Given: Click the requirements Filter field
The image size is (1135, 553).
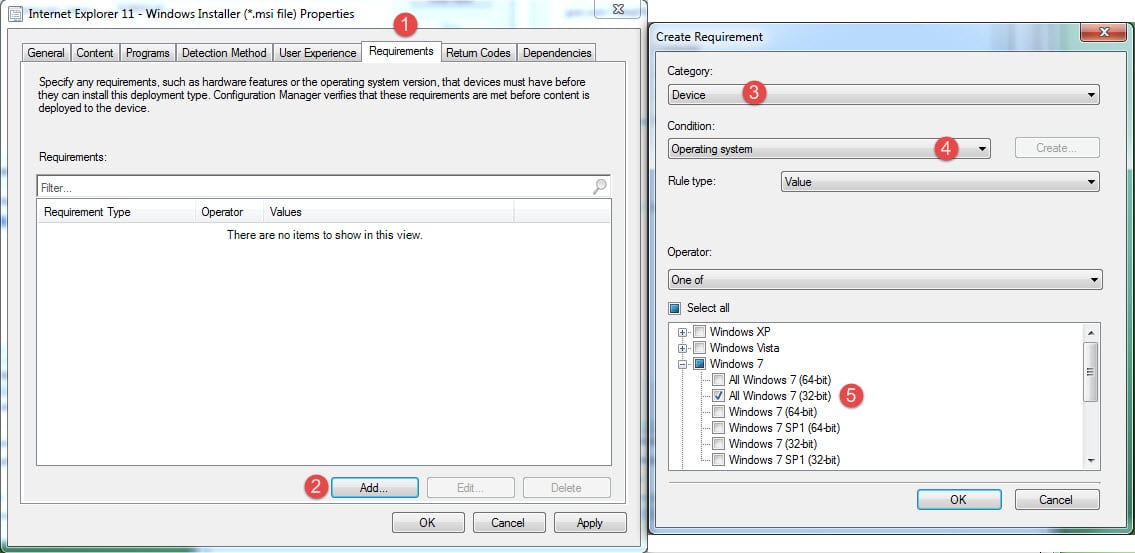Looking at the screenshot, I should [x=324, y=187].
